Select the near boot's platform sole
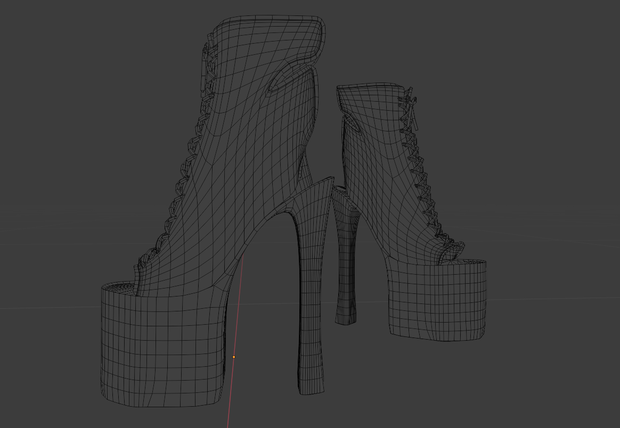The height and width of the screenshot is (428, 620). (163, 344)
